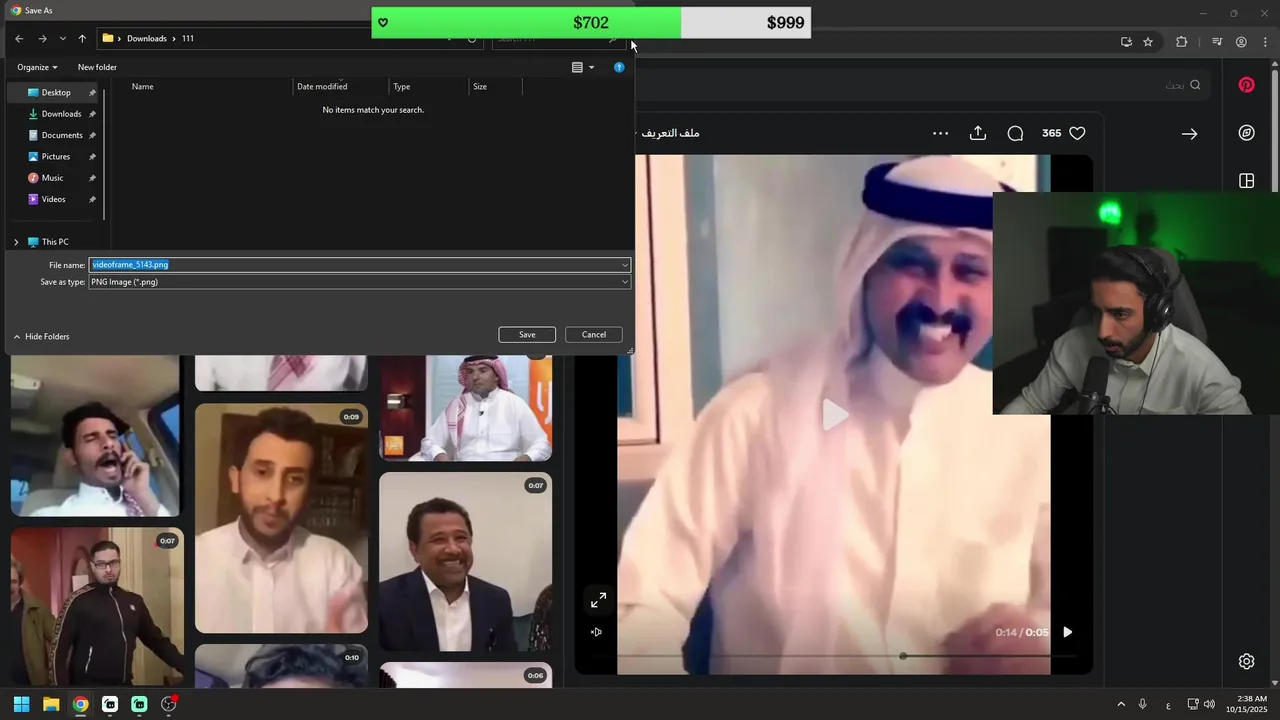Play the video using bottom play button
This screenshot has width=1280, height=720.
pyautogui.click(x=1067, y=632)
